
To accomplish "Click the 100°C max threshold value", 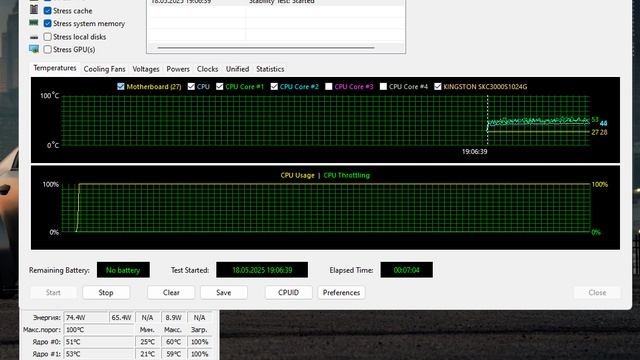I will (99, 329).
